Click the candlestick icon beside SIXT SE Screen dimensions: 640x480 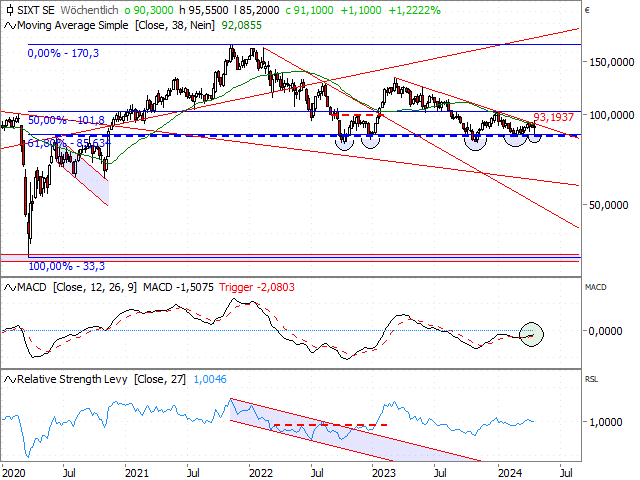coord(10,10)
